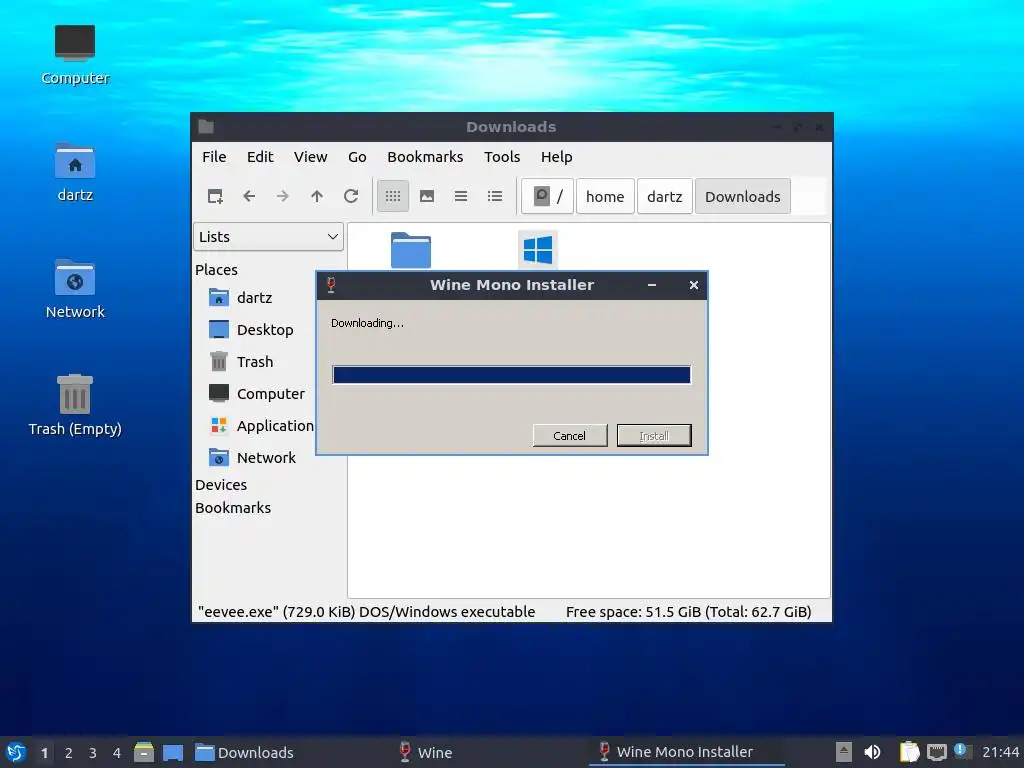This screenshot has width=1024, height=768.
Task: Click the root filesystem path button
Action: coord(547,196)
